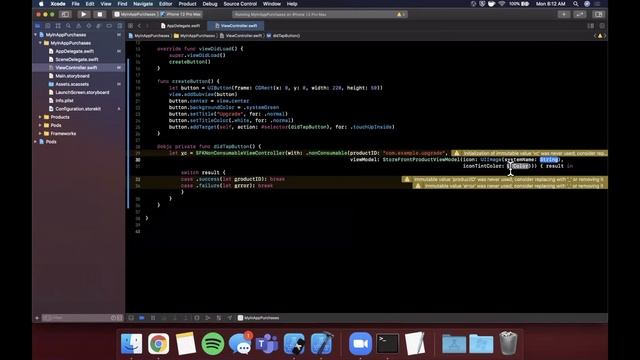Image resolution: width=640 pixels, height=360 pixels.
Task: Switch to the ViewController.swift tab
Action: [236, 26]
